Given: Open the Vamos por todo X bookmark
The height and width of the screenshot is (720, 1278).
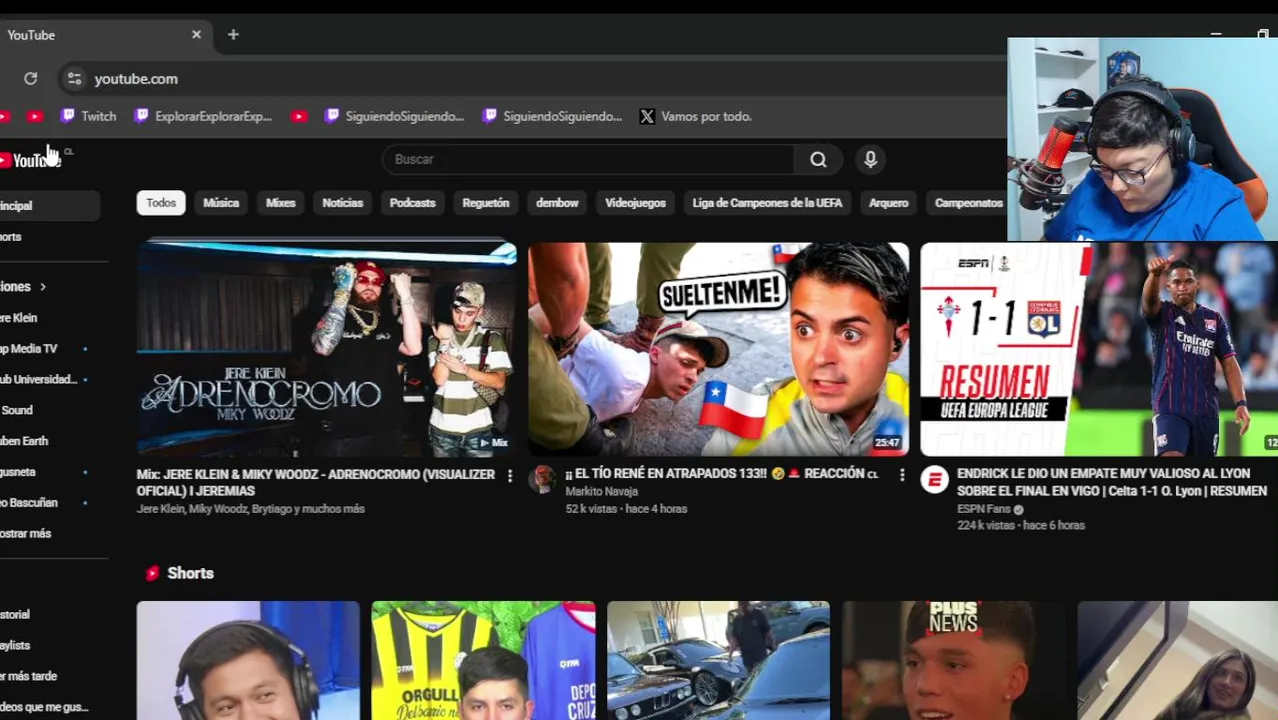Looking at the screenshot, I should [696, 116].
